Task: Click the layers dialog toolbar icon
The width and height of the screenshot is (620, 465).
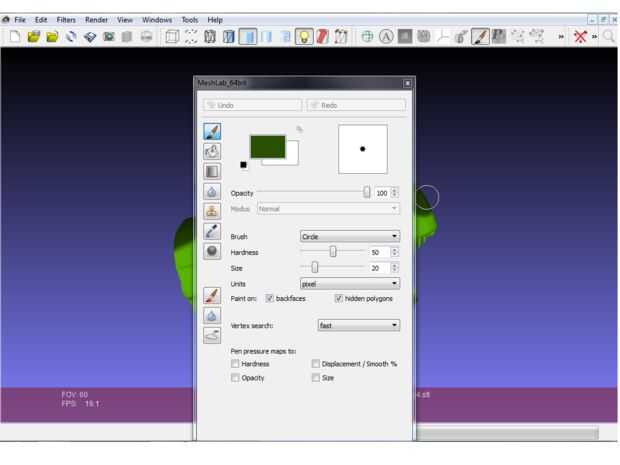Action: (x=90, y=37)
